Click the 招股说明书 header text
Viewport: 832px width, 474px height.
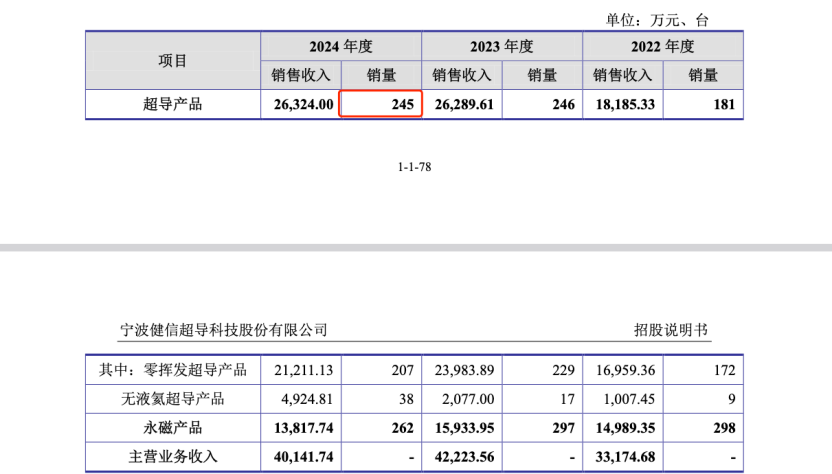[x=670, y=330]
